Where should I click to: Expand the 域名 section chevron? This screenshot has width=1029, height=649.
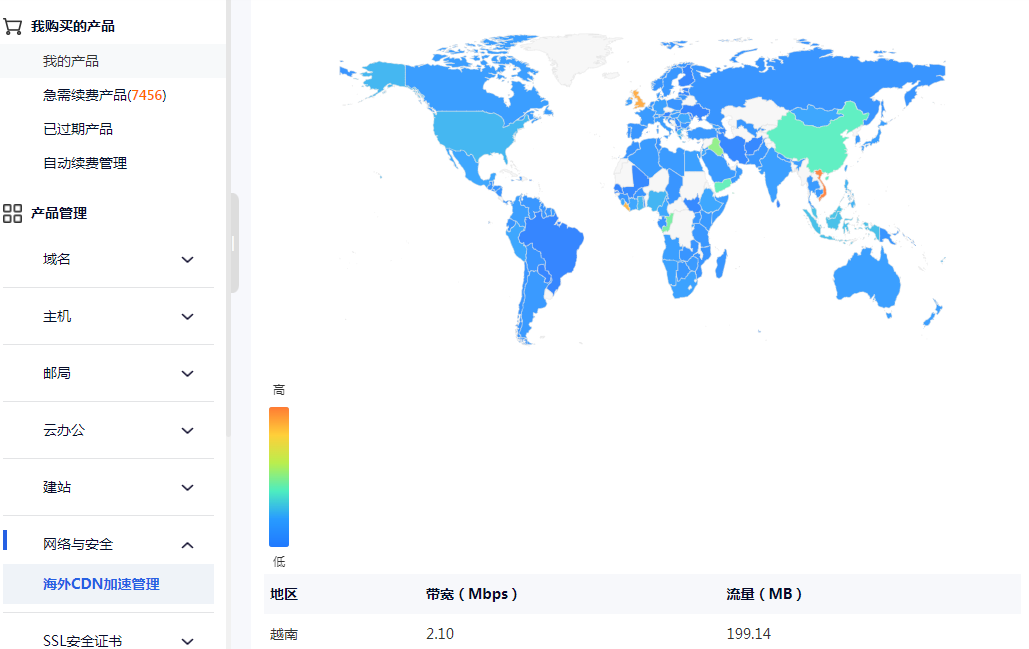pos(187,260)
